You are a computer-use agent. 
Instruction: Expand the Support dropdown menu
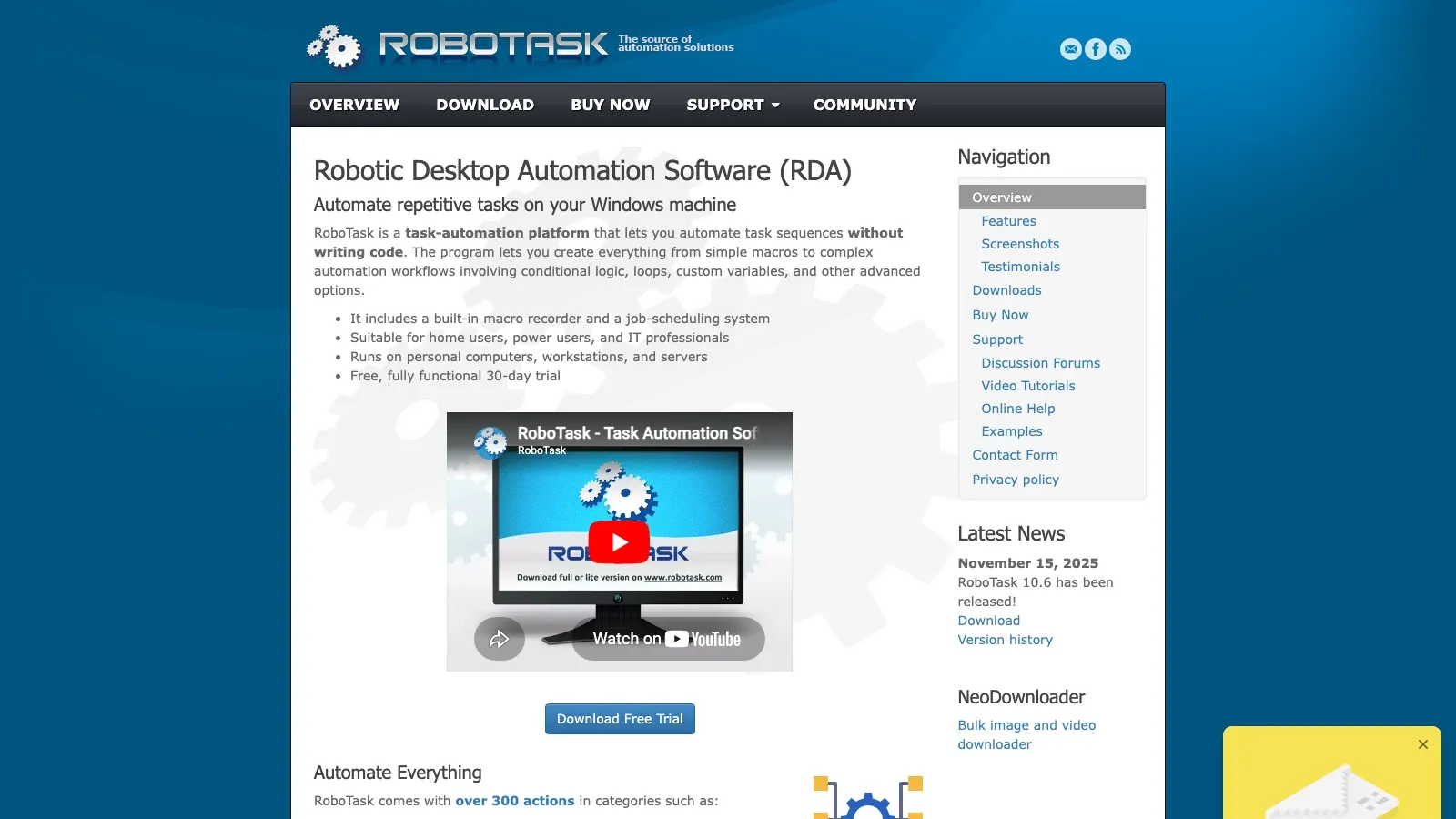tap(733, 105)
